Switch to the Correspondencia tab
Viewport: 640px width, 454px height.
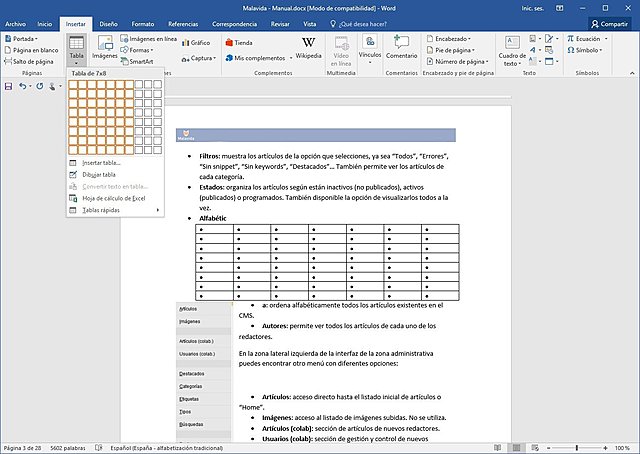tap(234, 24)
